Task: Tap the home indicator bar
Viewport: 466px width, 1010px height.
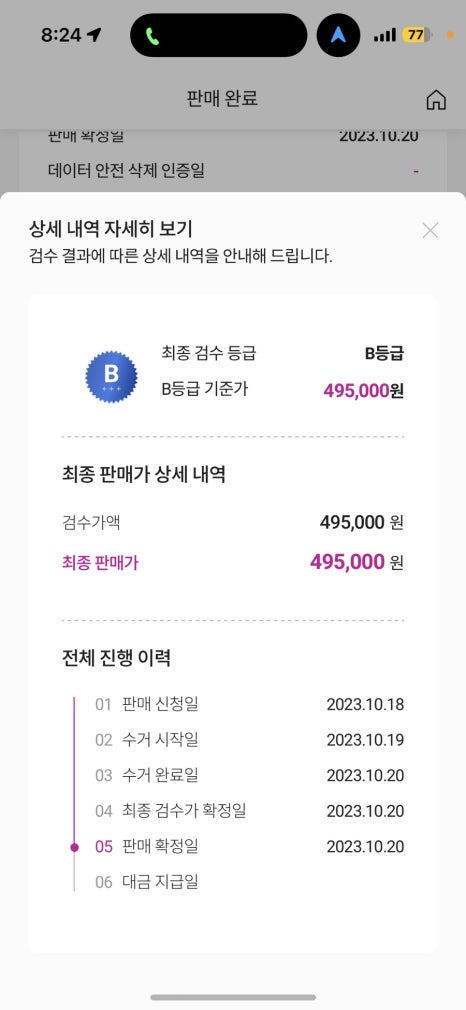Action: [x=233, y=997]
